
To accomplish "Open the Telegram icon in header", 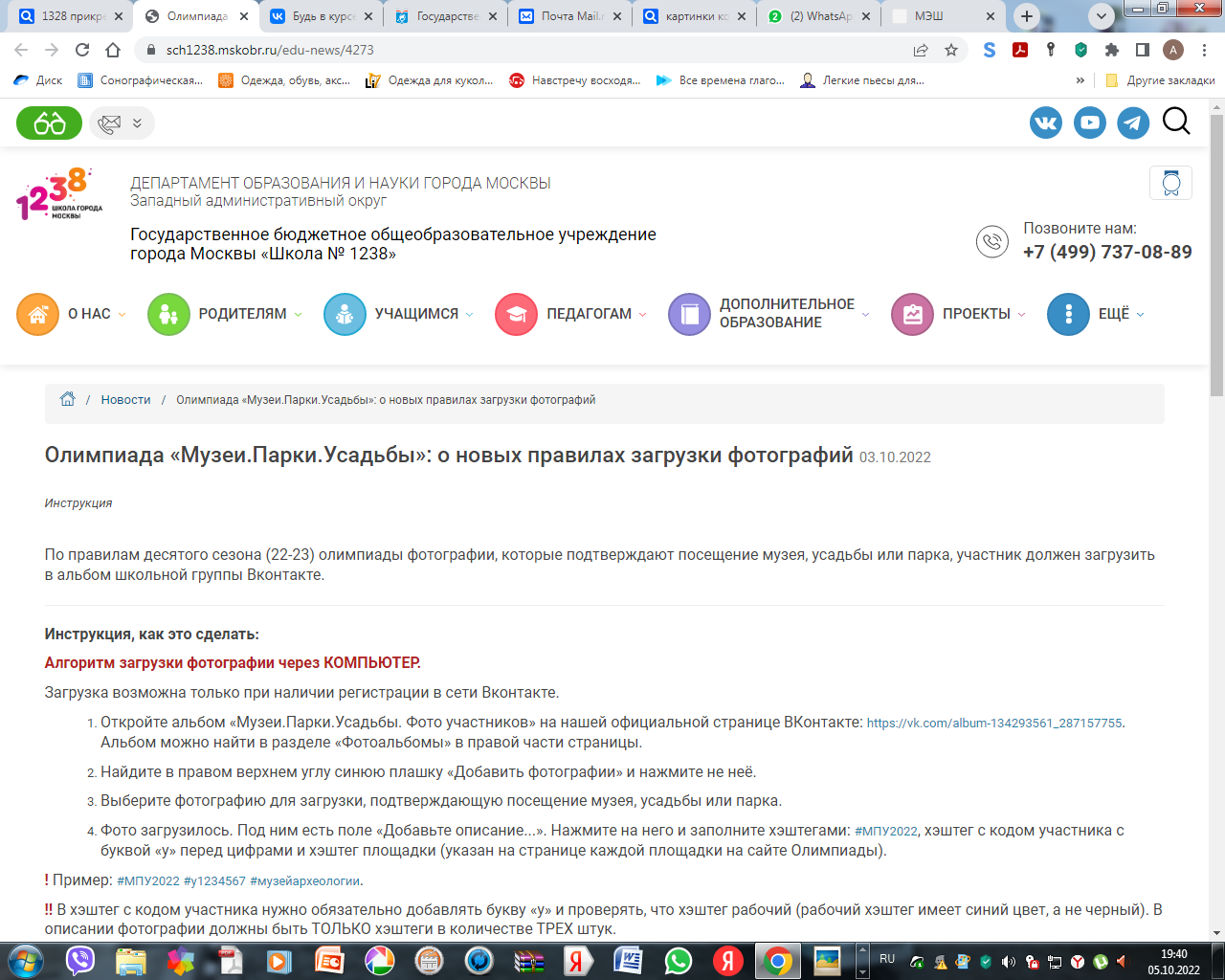I will click(1133, 122).
